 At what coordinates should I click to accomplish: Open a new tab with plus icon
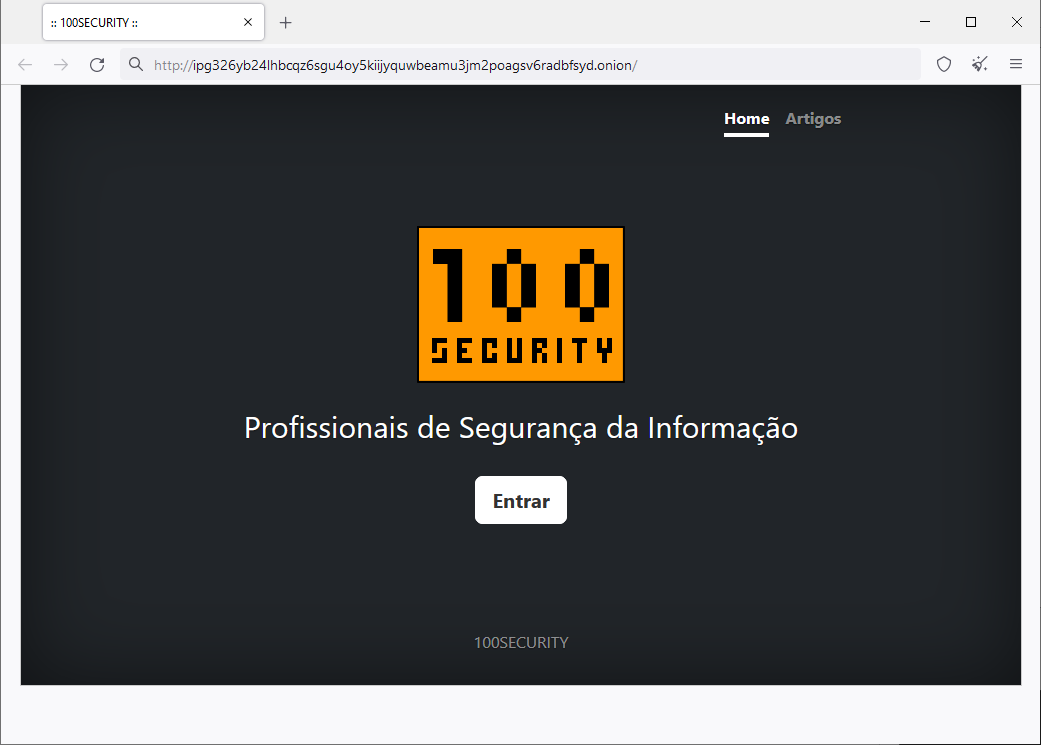[285, 23]
